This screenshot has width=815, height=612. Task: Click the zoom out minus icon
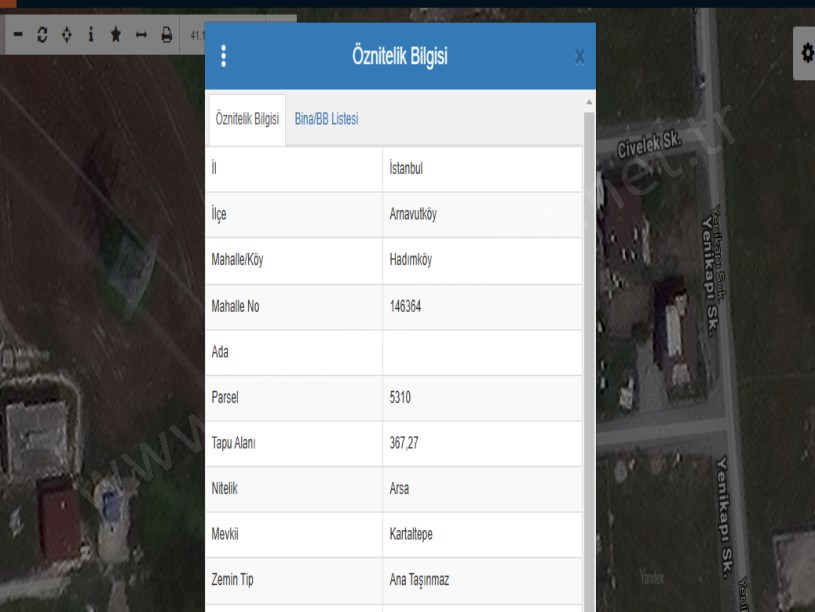click(x=18, y=35)
